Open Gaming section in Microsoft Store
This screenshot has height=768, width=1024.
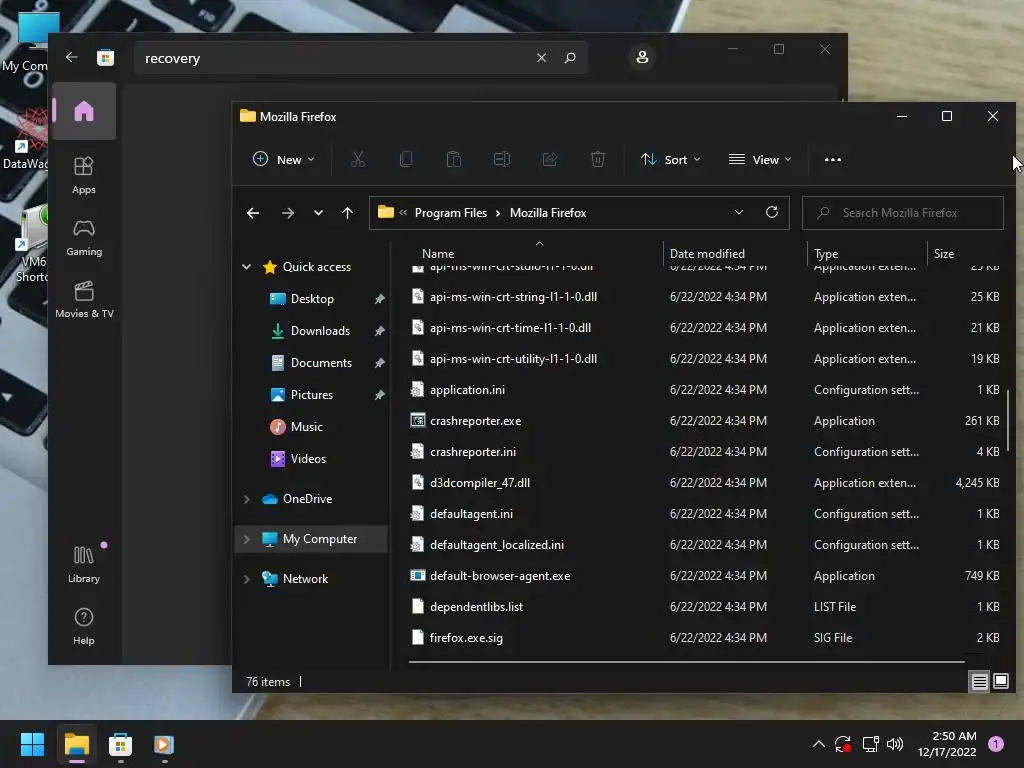pyautogui.click(x=84, y=237)
